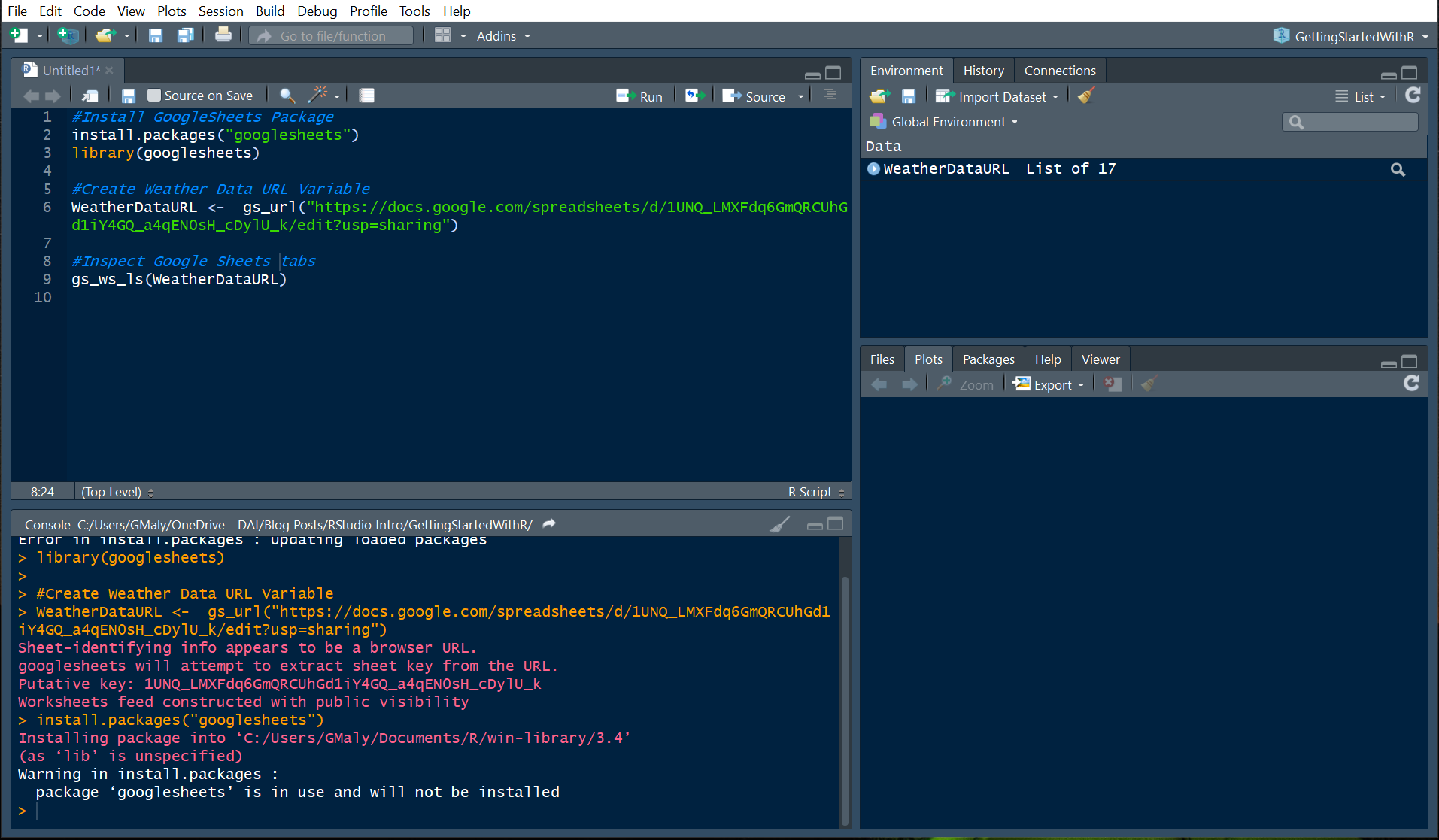Clear all plots broom icon
The width and height of the screenshot is (1439, 840).
click(x=1149, y=384)
